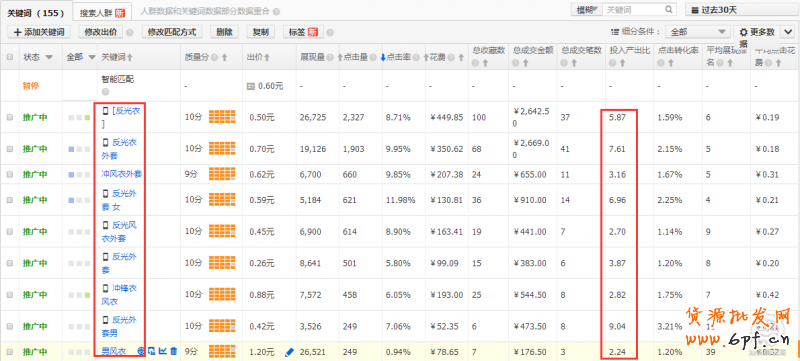This screenshot has width=800, height=361.
Task: Open the 模糊 match-type dropdown
Action: click(586, 9)
